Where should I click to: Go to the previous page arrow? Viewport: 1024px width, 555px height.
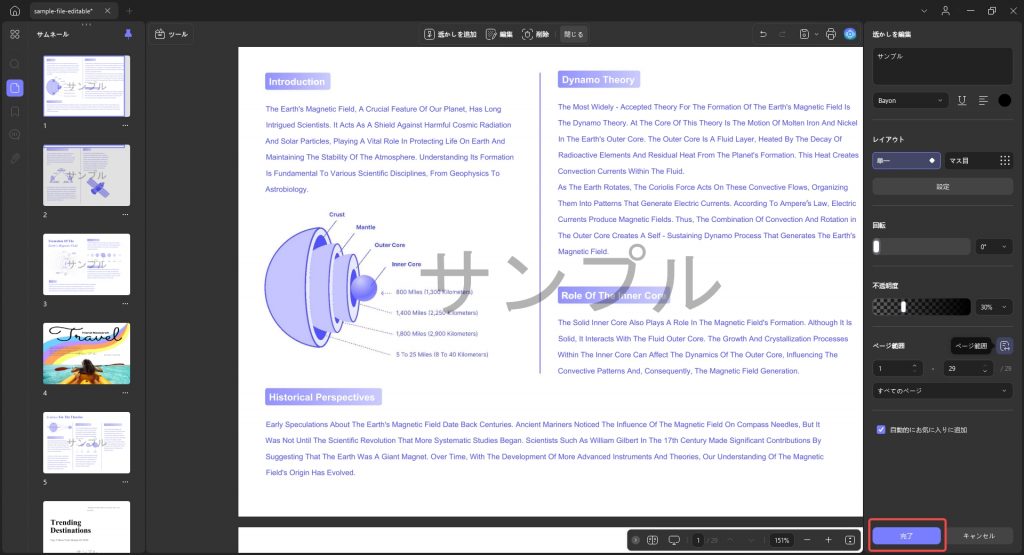click(x=731, y=540)
